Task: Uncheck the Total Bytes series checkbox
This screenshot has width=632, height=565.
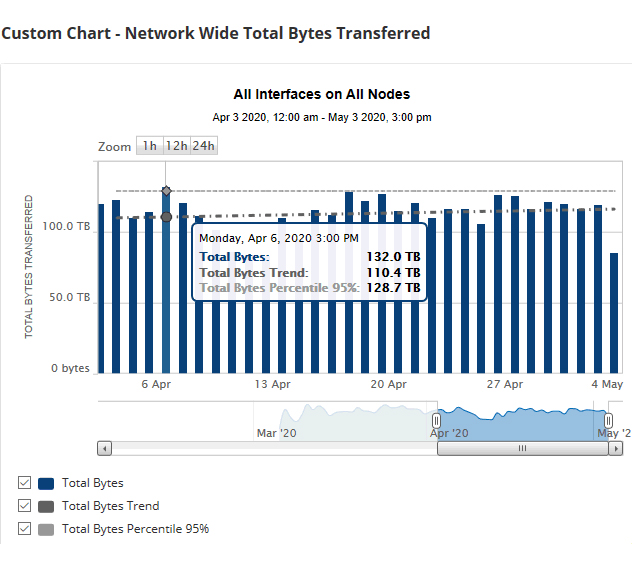Action: pyautogui.click(x=24, y=483)
